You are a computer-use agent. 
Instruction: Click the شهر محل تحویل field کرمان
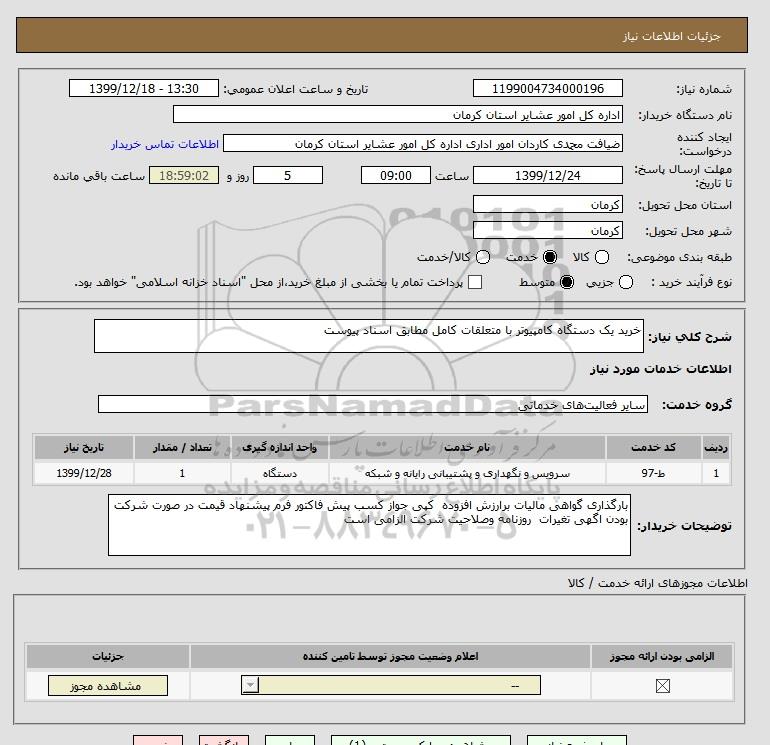pyautogui.click(x=548, y=230)
